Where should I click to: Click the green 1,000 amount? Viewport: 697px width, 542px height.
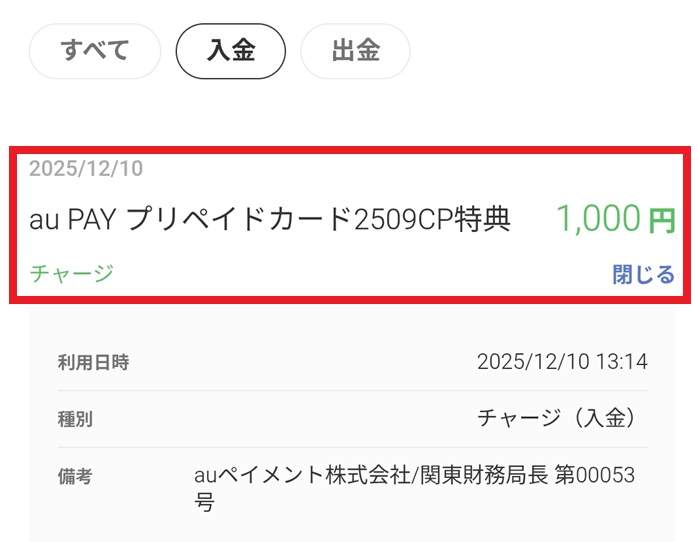click(x=598, y=218)
